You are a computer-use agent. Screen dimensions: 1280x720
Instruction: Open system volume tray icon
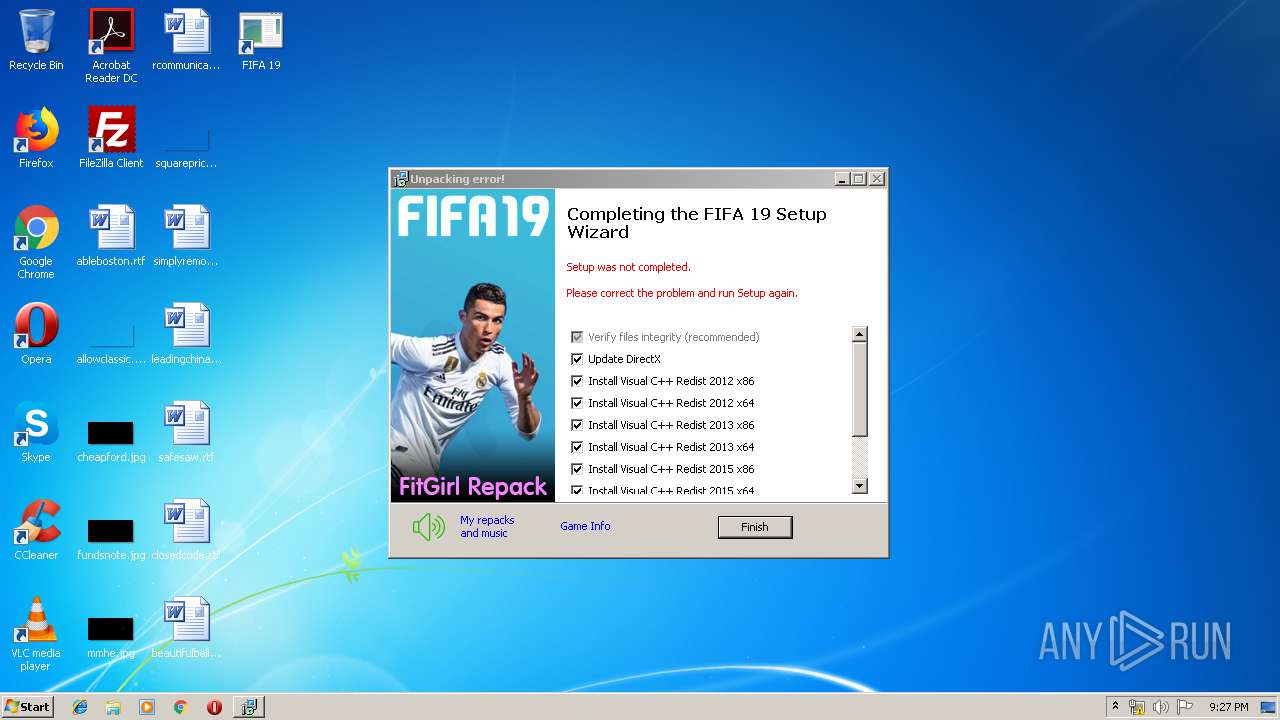click(1161, 707)
